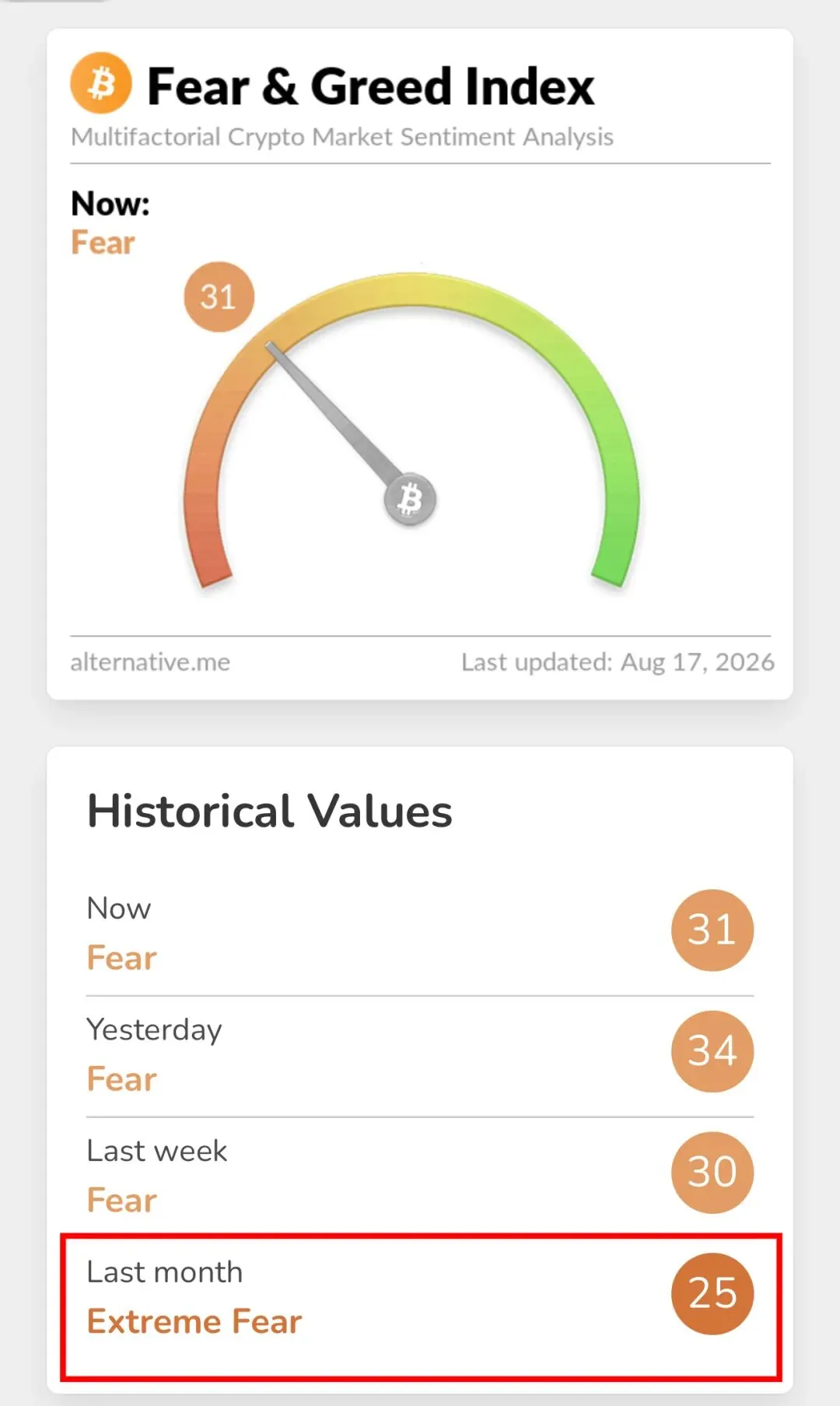This screenshot has width=840, height=1406.
Task: Click the Extreme Fear label
Action: click(194, 1321)
